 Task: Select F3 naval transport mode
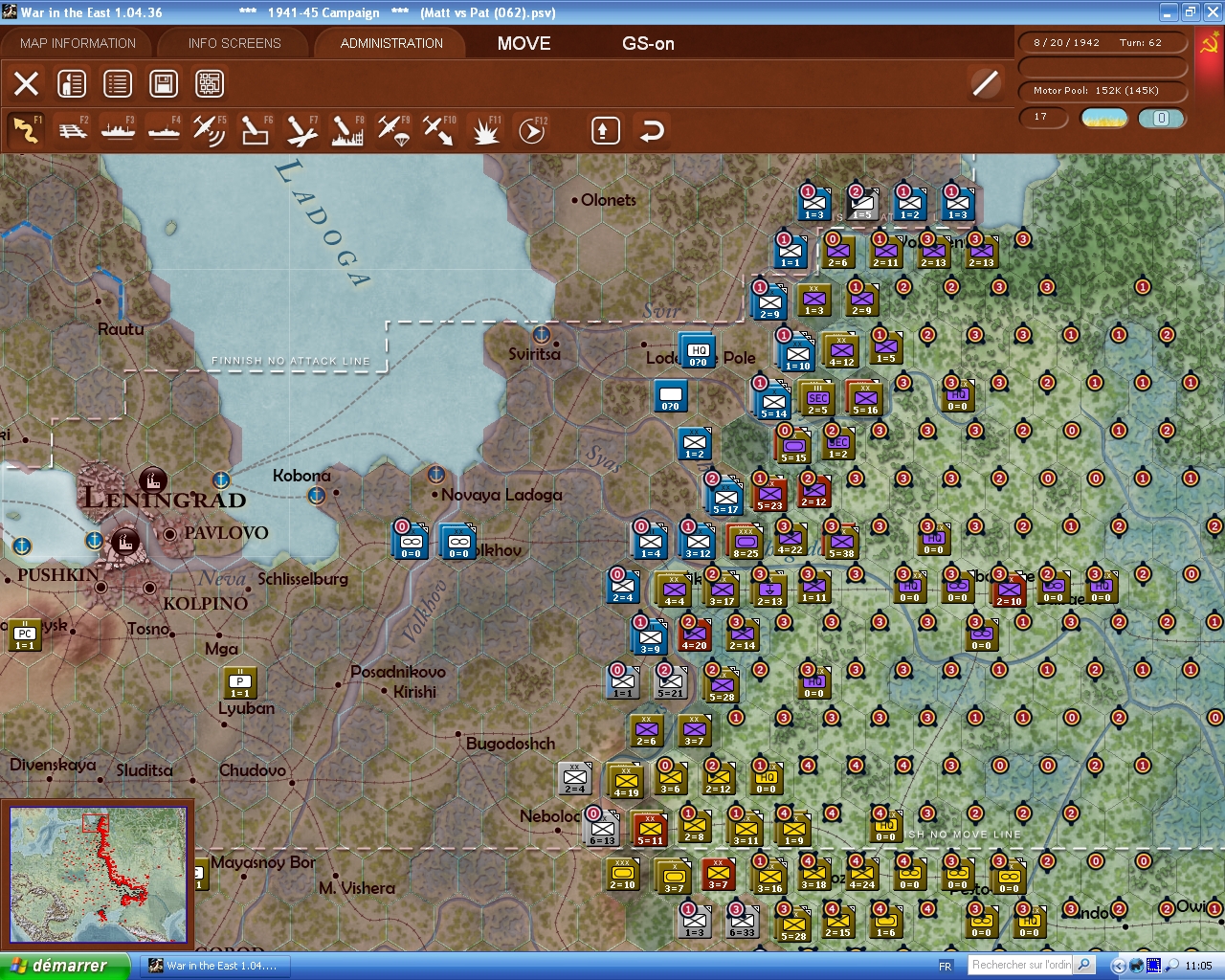pos(119,130)
